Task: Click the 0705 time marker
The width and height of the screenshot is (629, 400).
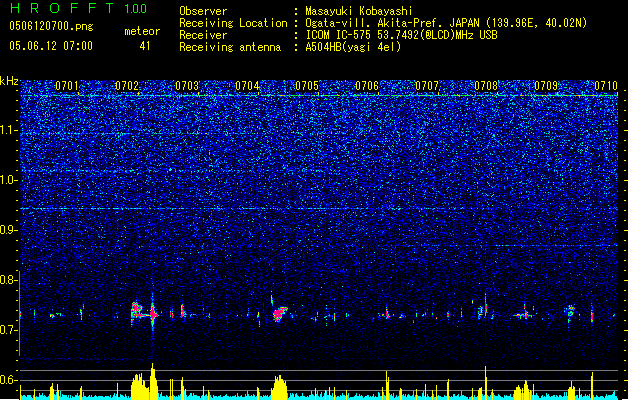Action: tap(307, 86)
